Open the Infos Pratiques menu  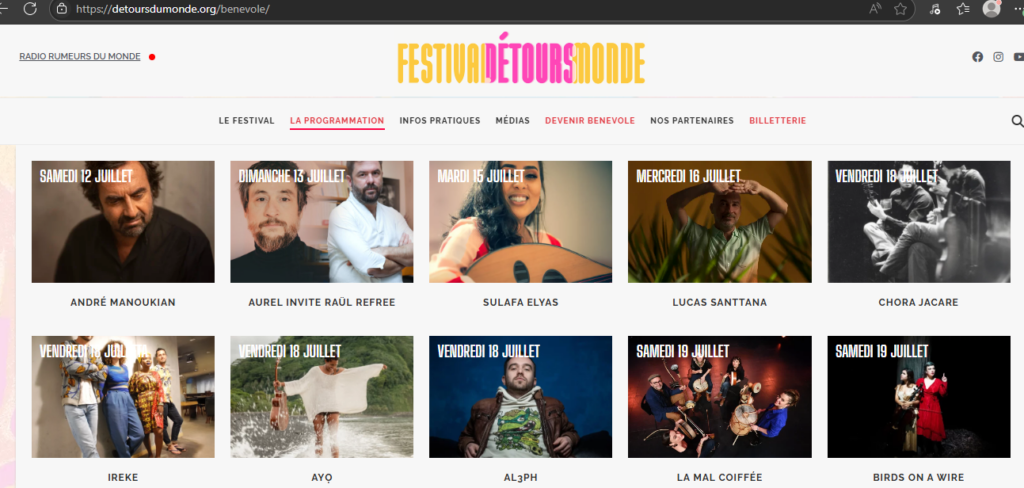click(440, 121)
